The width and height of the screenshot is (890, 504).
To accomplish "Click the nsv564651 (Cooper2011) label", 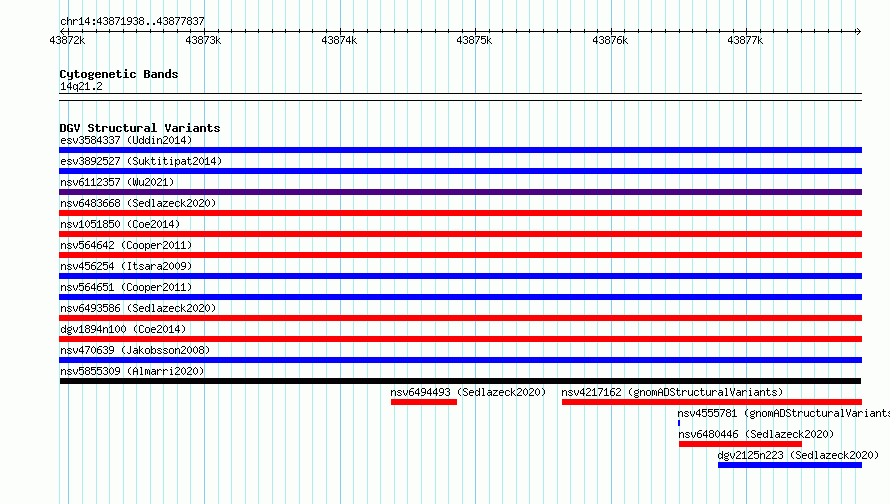I will pos(126,287).
